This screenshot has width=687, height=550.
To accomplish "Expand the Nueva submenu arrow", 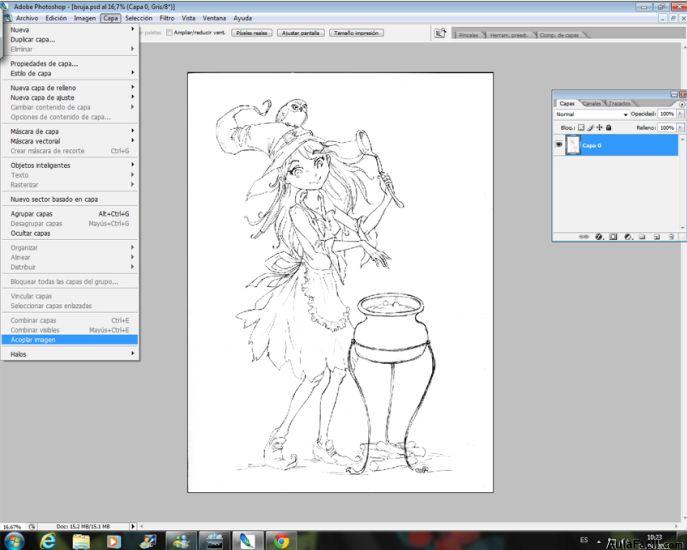I will [x=132, y=29].
